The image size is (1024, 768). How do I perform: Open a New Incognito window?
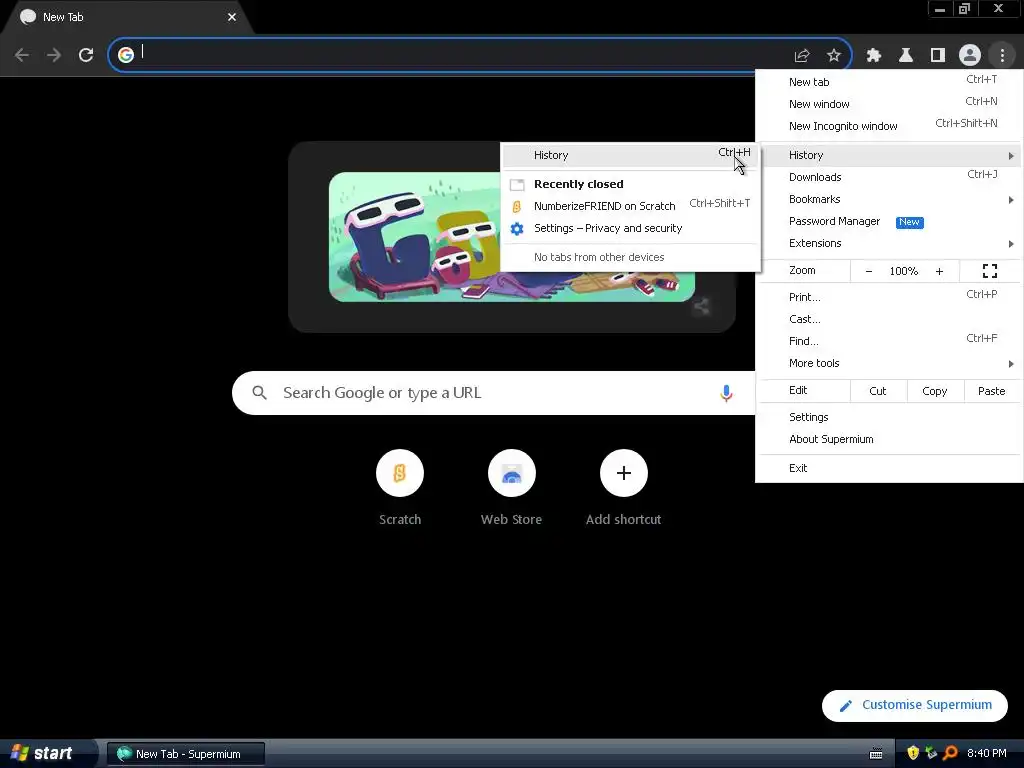tap(889, 126)
